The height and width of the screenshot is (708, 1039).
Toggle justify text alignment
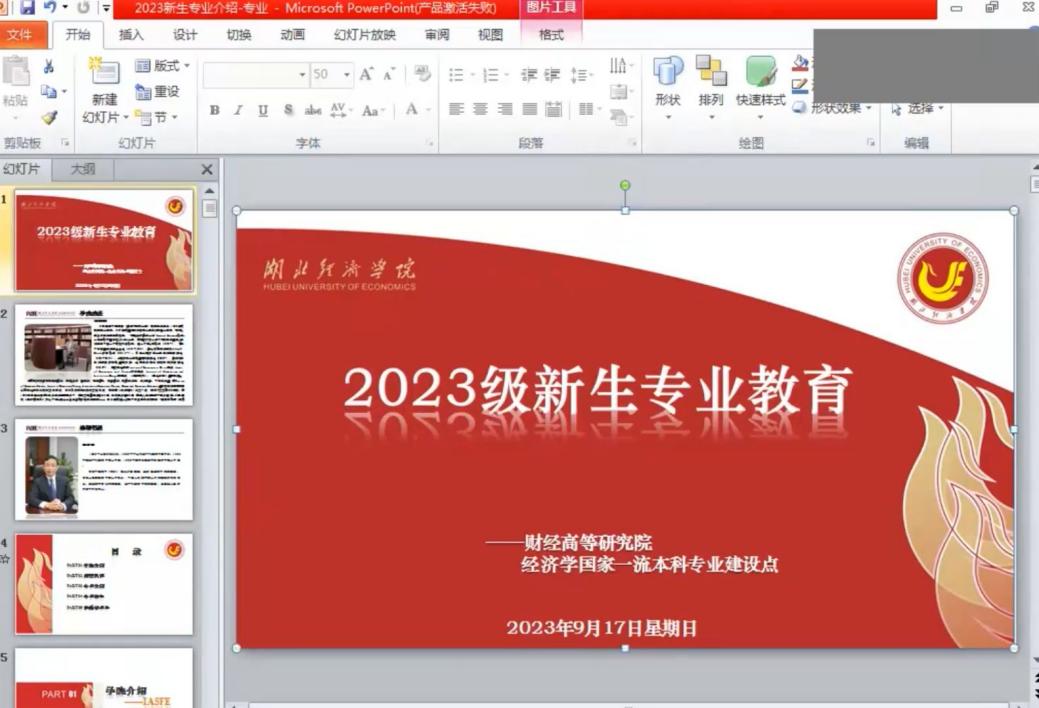tap(529, 109)
